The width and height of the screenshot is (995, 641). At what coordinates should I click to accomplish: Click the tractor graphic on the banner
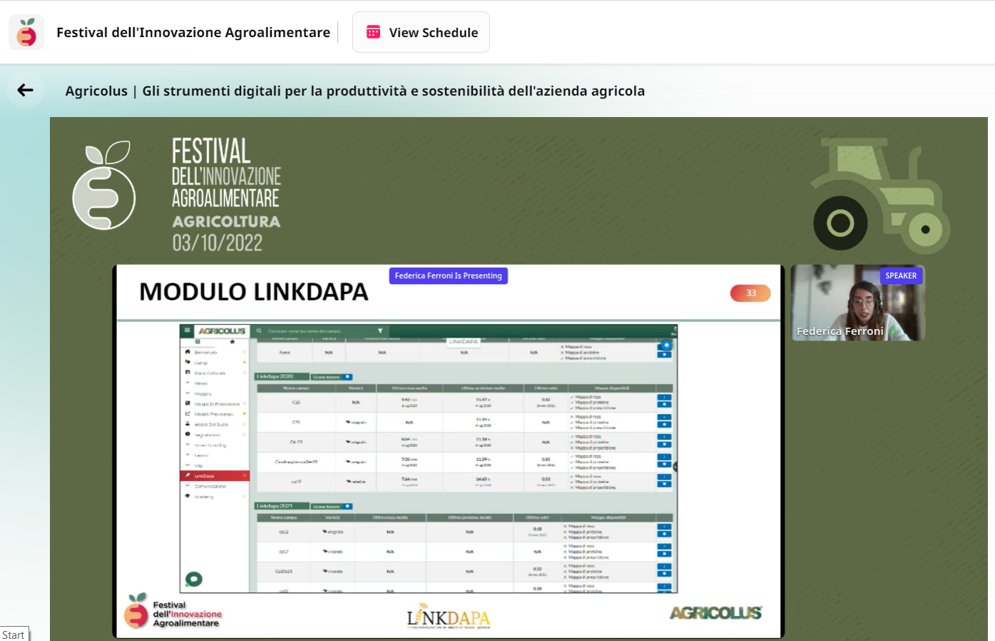(881, 195)
